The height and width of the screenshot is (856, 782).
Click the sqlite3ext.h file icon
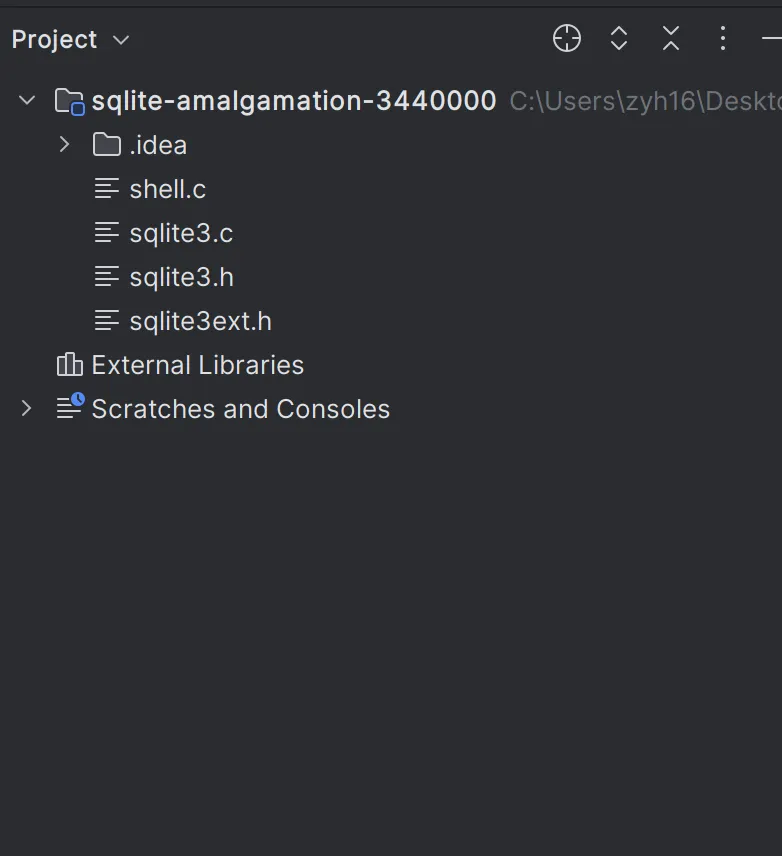tap(107, 321)
